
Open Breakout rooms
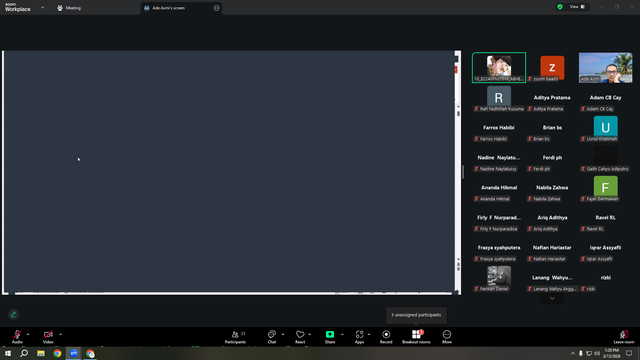(416, 337)
